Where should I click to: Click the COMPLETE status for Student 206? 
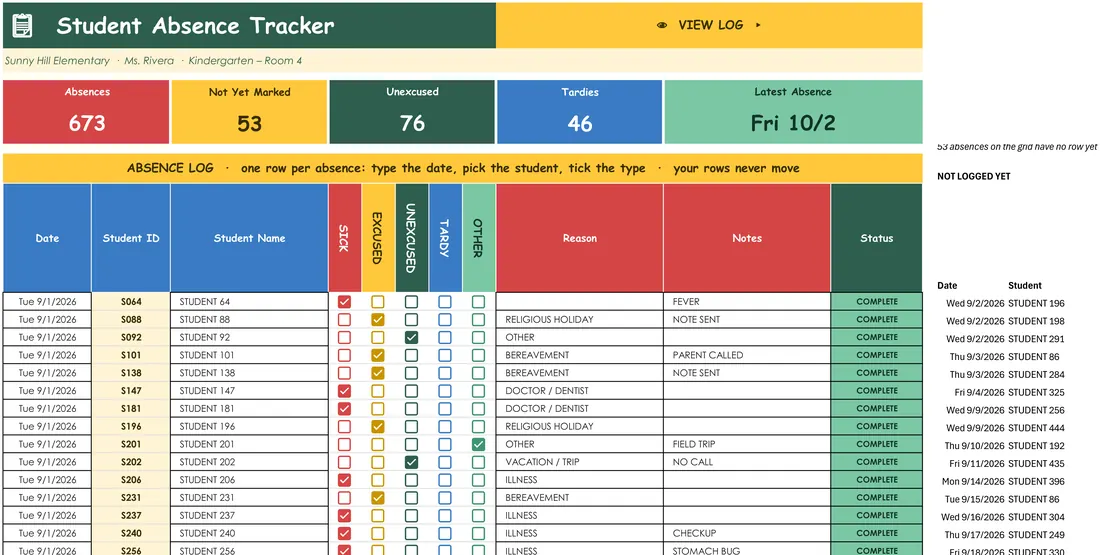[x=877, y=480]
